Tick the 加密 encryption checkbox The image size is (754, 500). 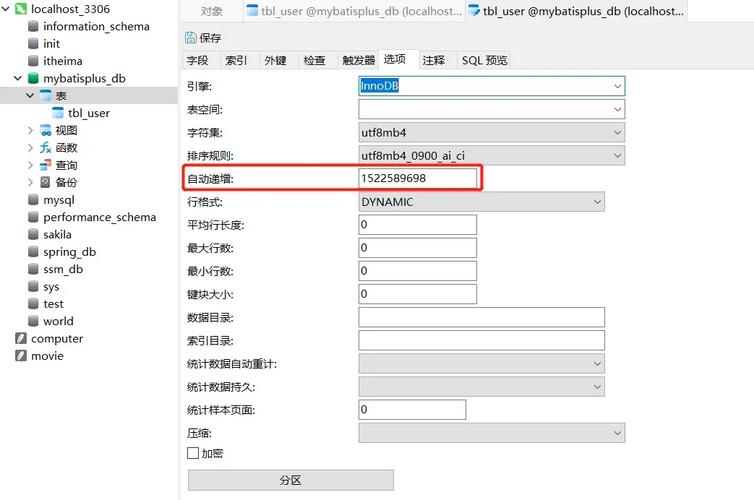click(193, 453)
